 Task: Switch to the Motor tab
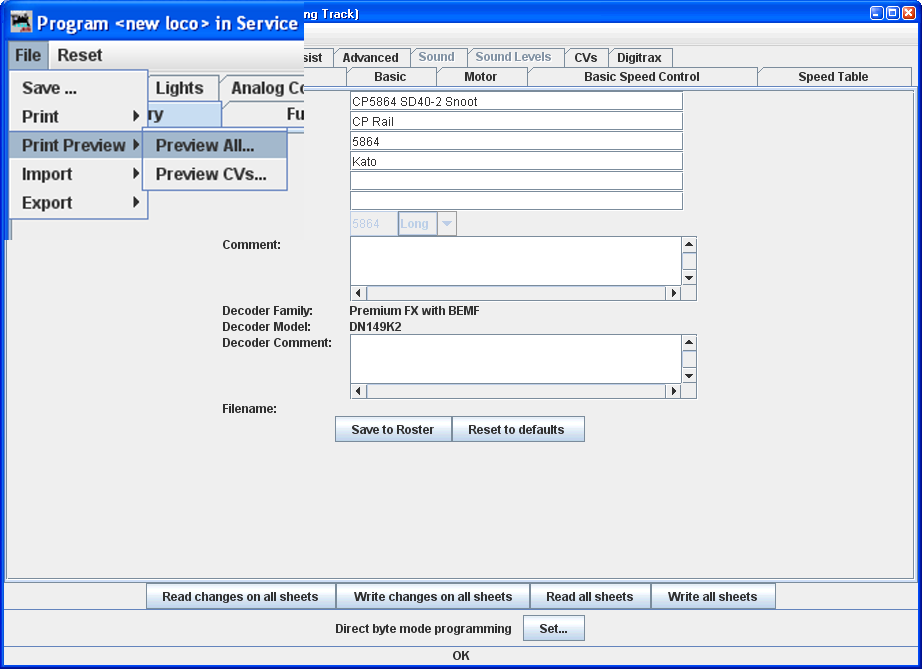click(480, 76)
